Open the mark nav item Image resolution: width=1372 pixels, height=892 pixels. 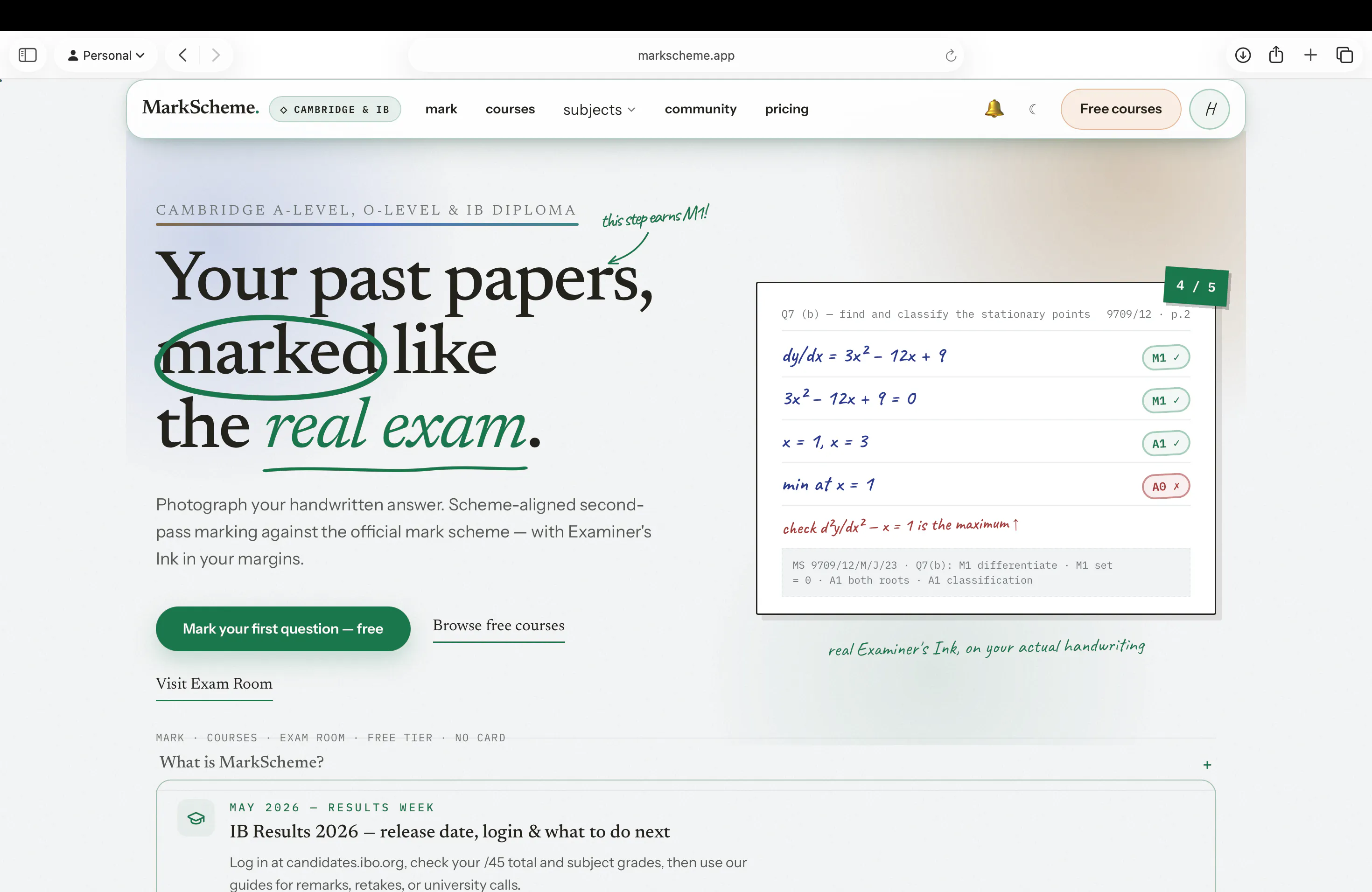pos(441,109)
